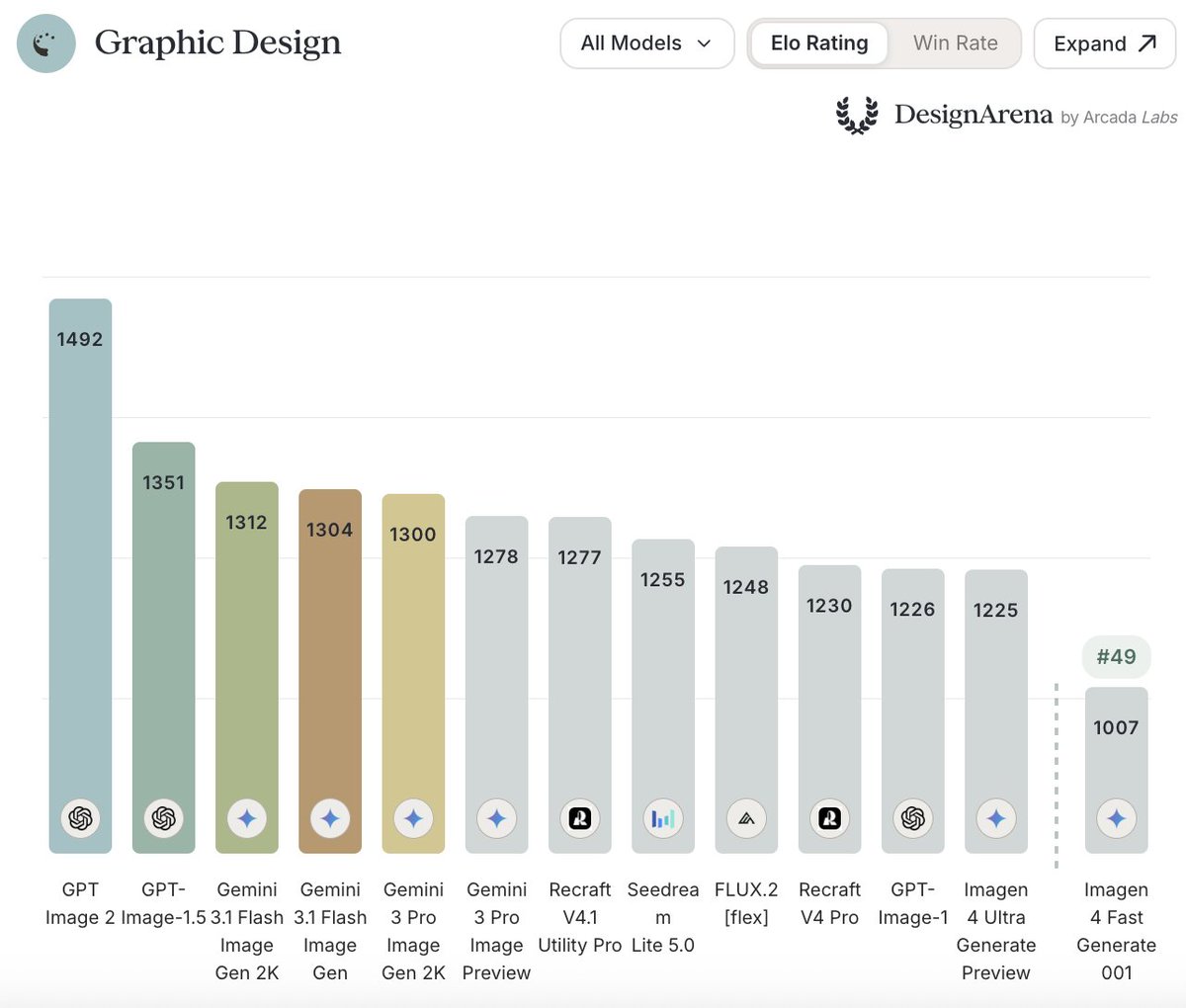Click the 1300 Elo value
1186x1008 pixels.
[413, 535]
